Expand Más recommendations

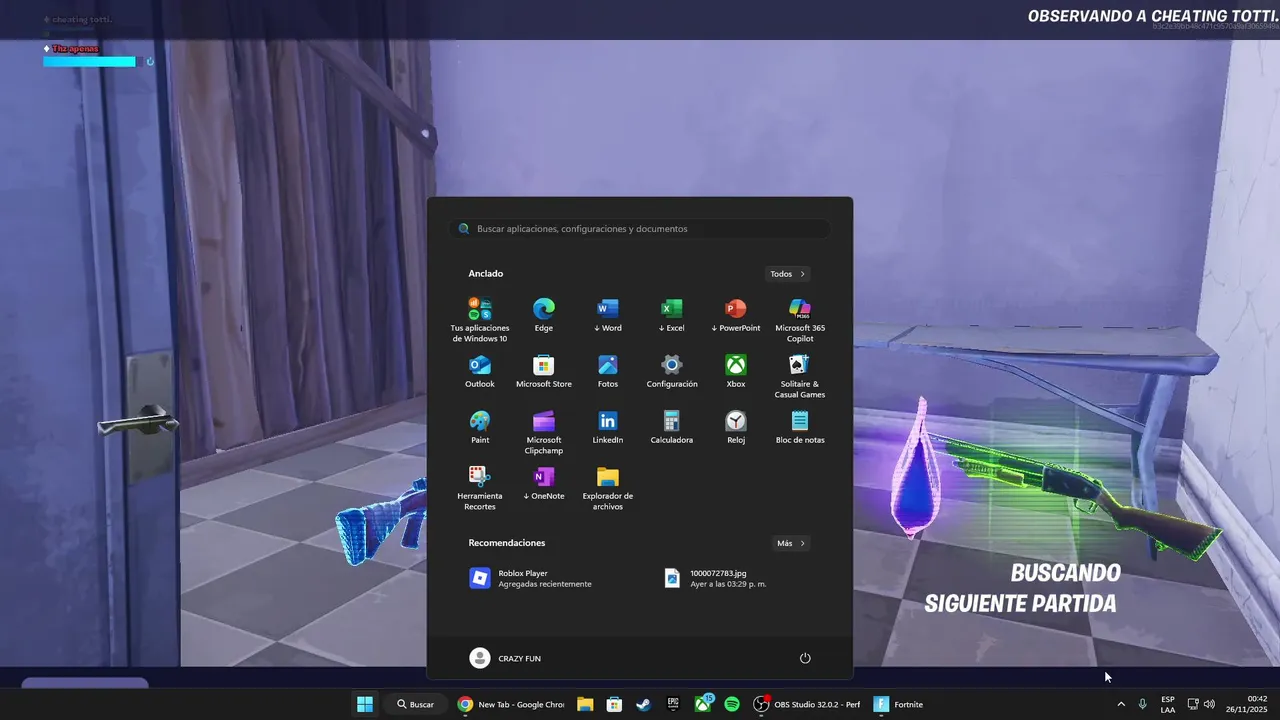pos(791,543)
